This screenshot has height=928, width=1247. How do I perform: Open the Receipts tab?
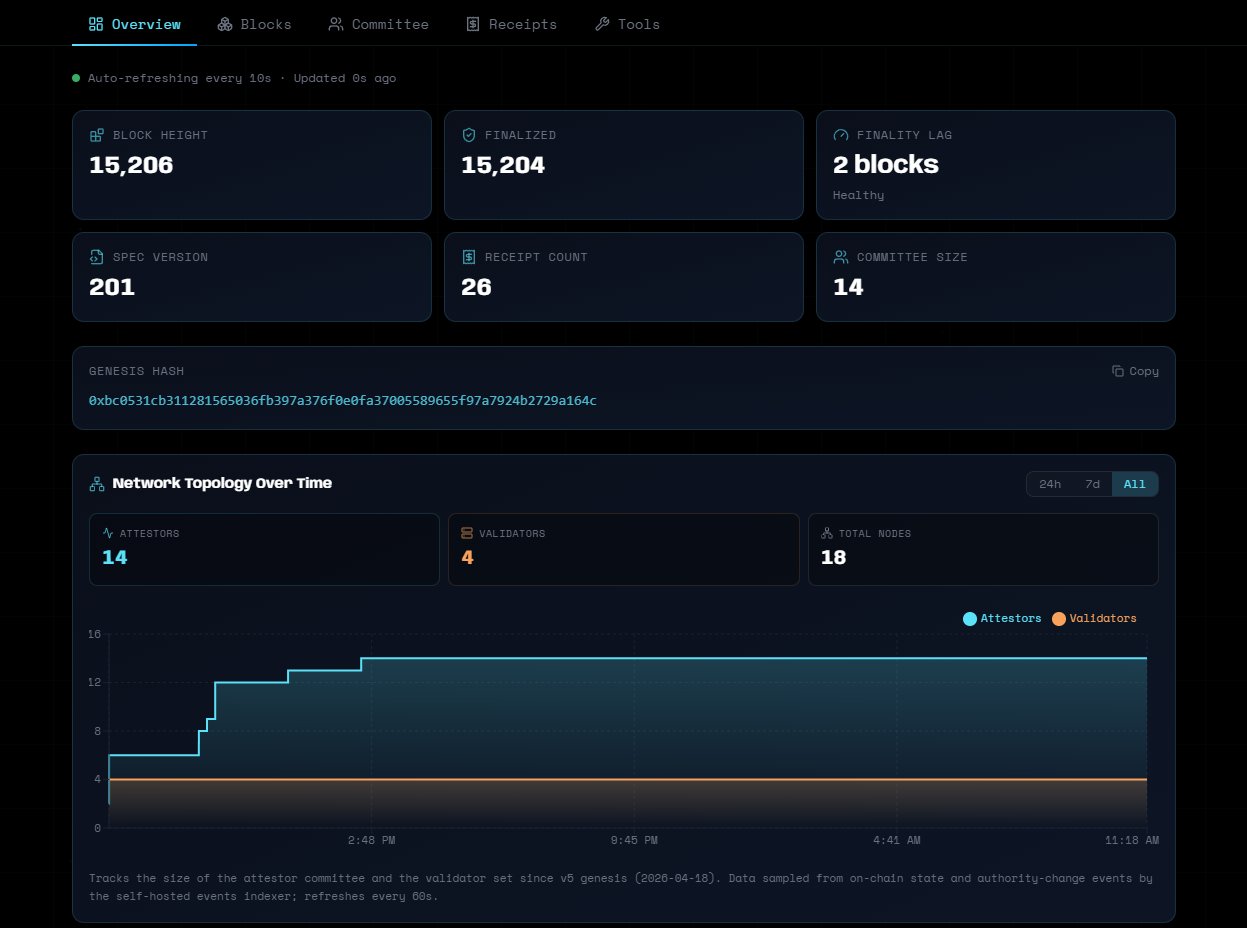(x=511, y=24)
